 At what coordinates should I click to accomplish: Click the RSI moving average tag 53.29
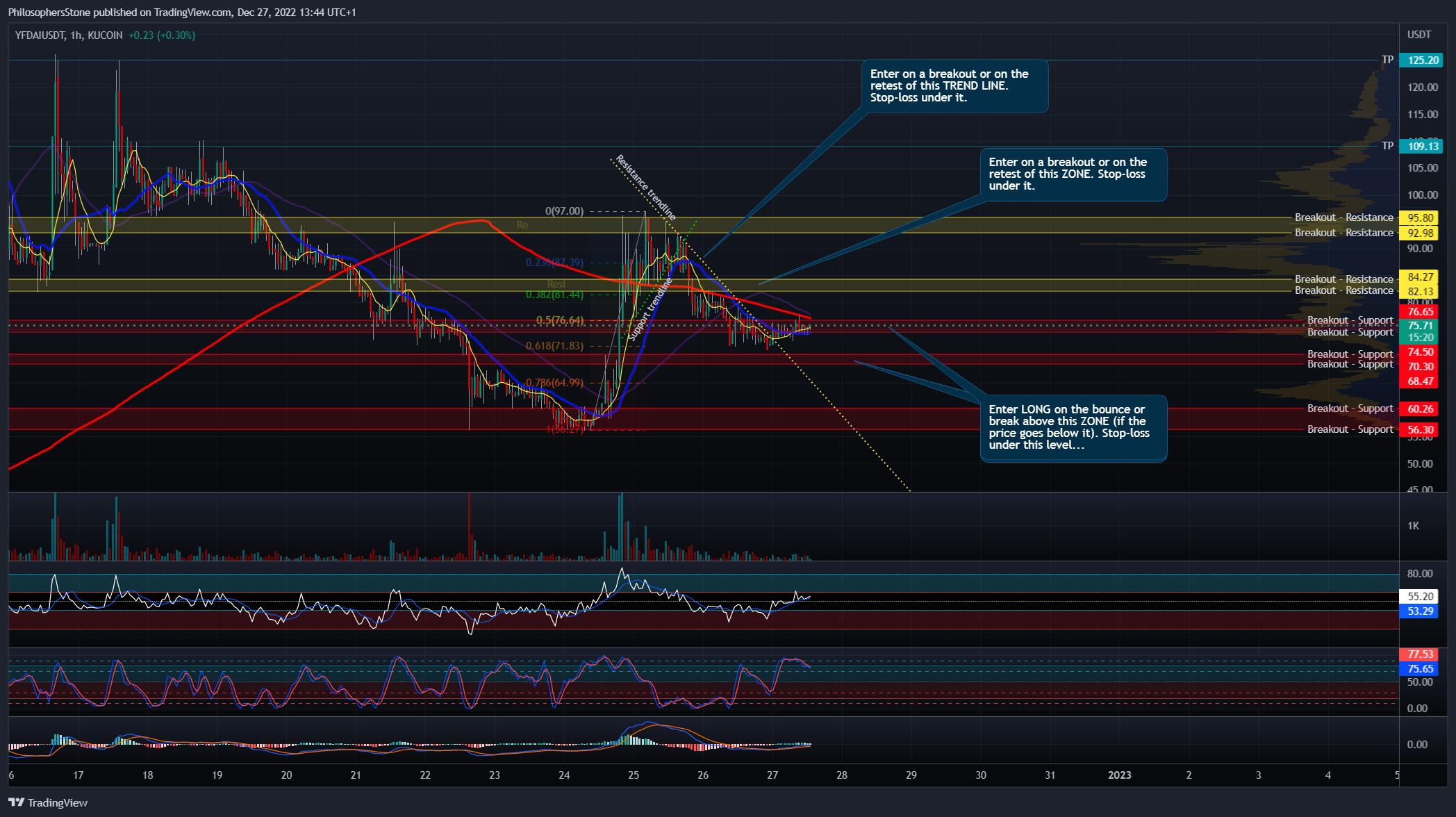pyautogui.click(x=1419, y=611)
